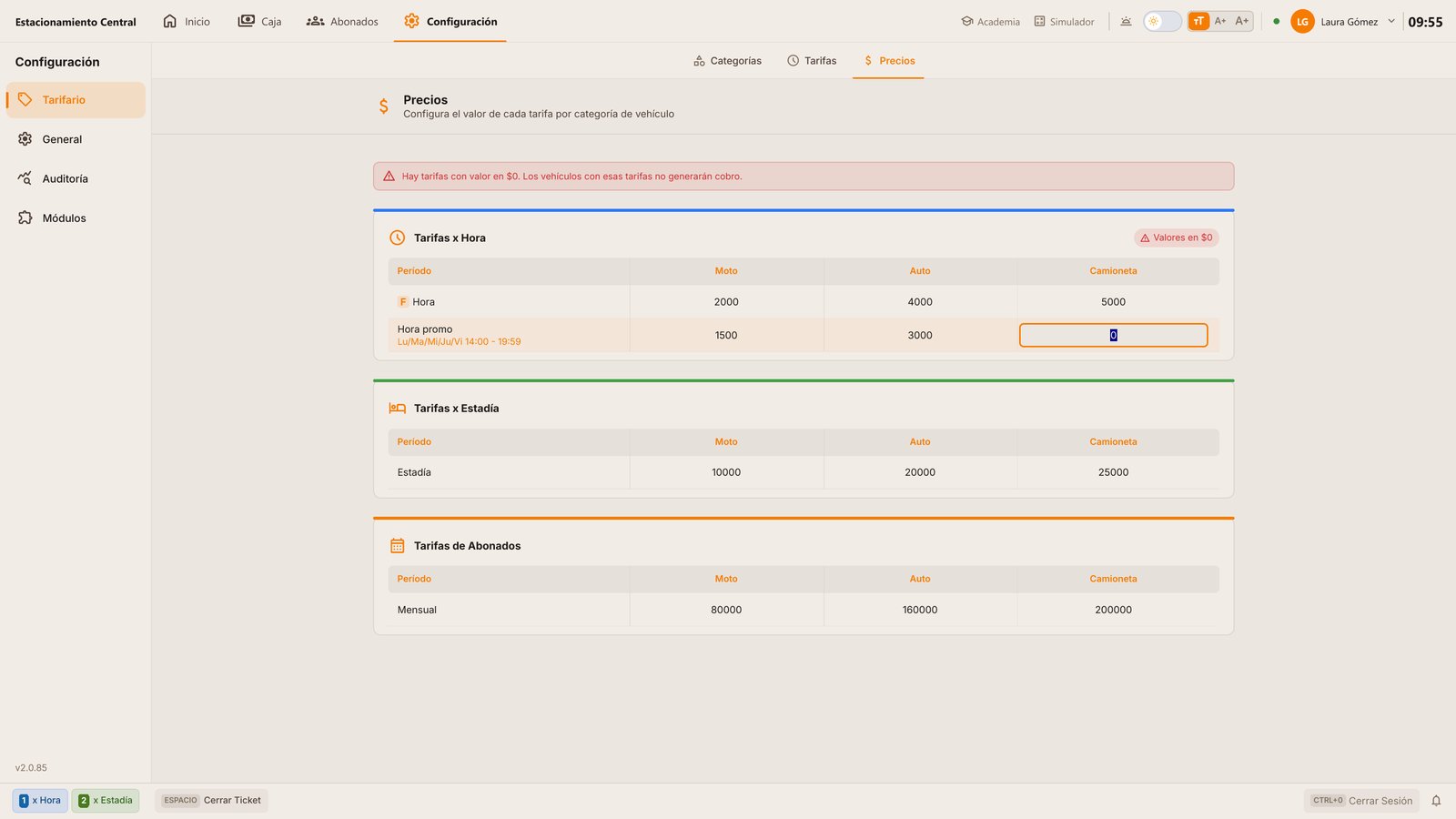Click the clock icon beside Tarifas x Hora

tap(397, 238)
